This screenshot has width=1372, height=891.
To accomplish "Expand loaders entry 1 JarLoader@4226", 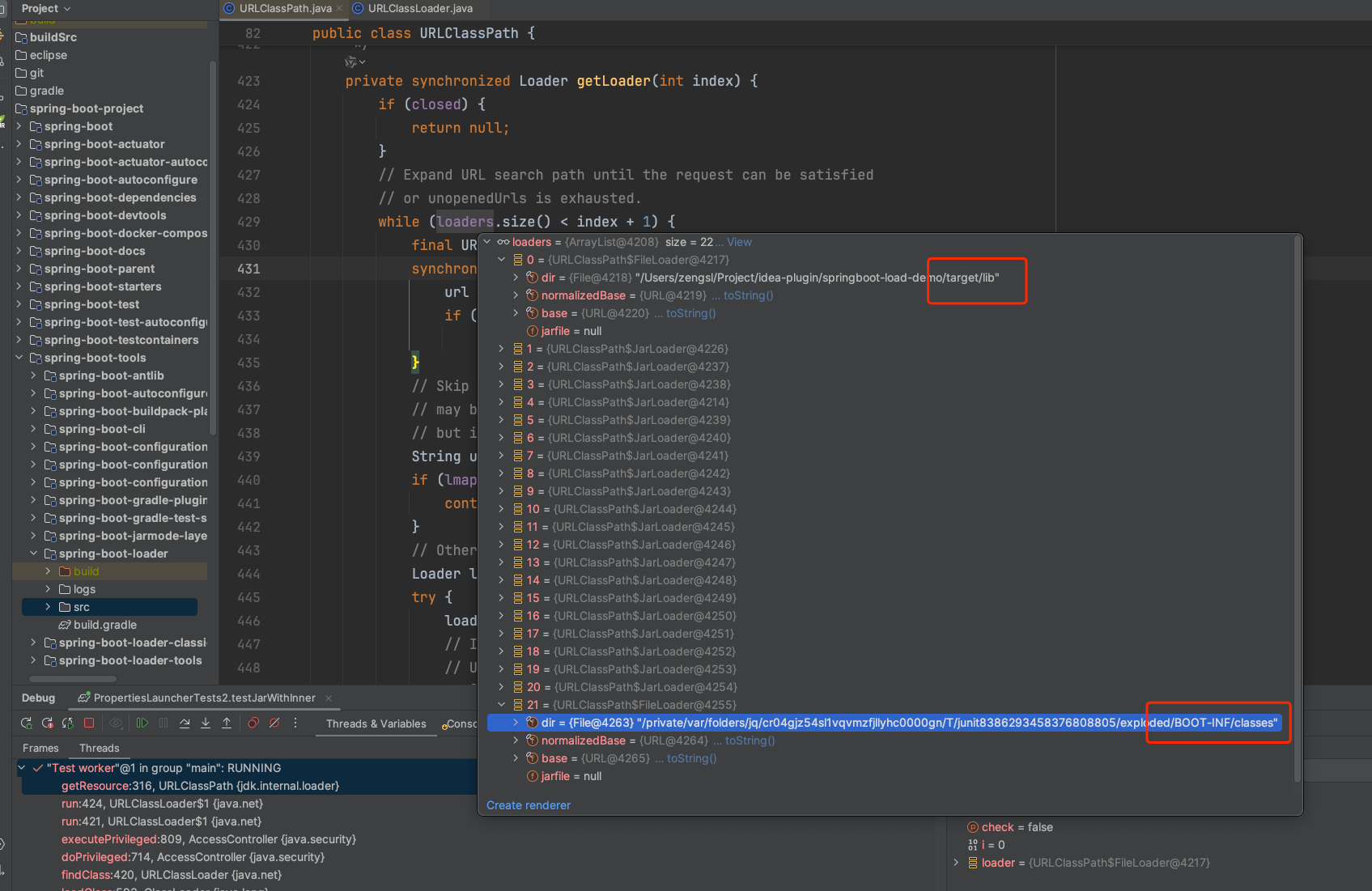I will (502, 349).
